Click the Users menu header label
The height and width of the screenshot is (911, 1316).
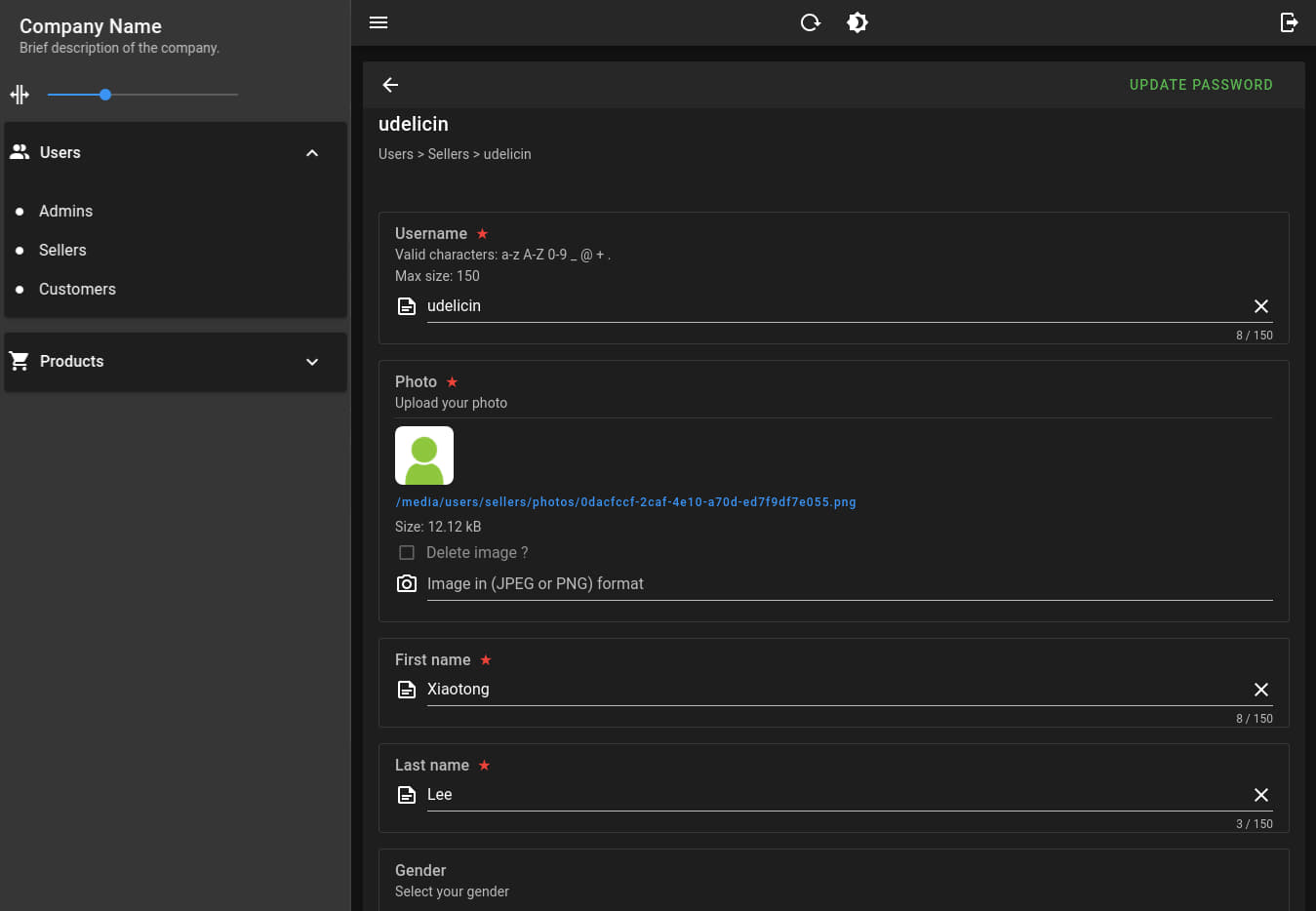(60, 152)
